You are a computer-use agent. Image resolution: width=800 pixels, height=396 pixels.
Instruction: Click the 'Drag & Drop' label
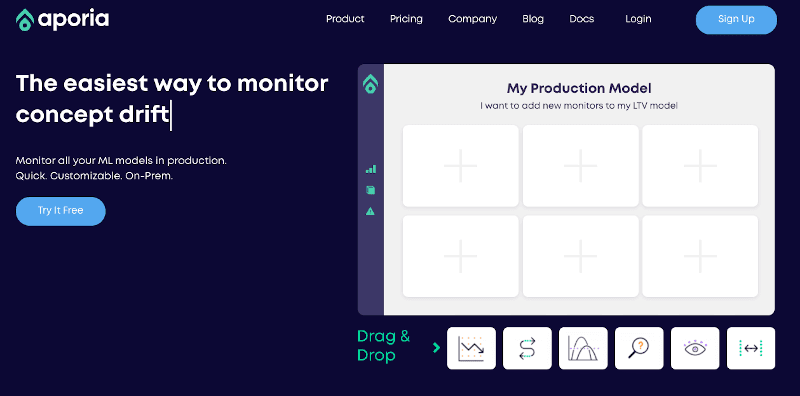[x=383, y=346]
